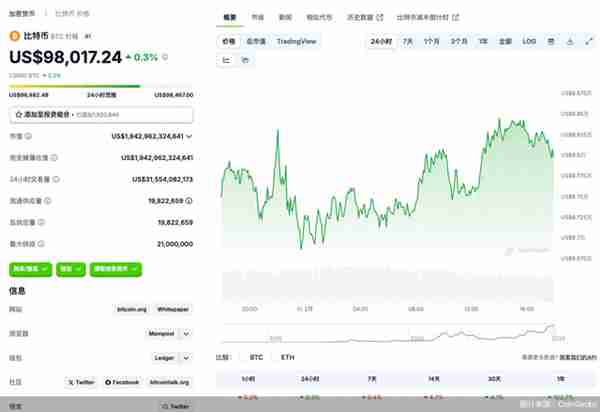Expand the market cap value chevron
600x412 pixels.
pyautogui.click(x=189, y=136)
